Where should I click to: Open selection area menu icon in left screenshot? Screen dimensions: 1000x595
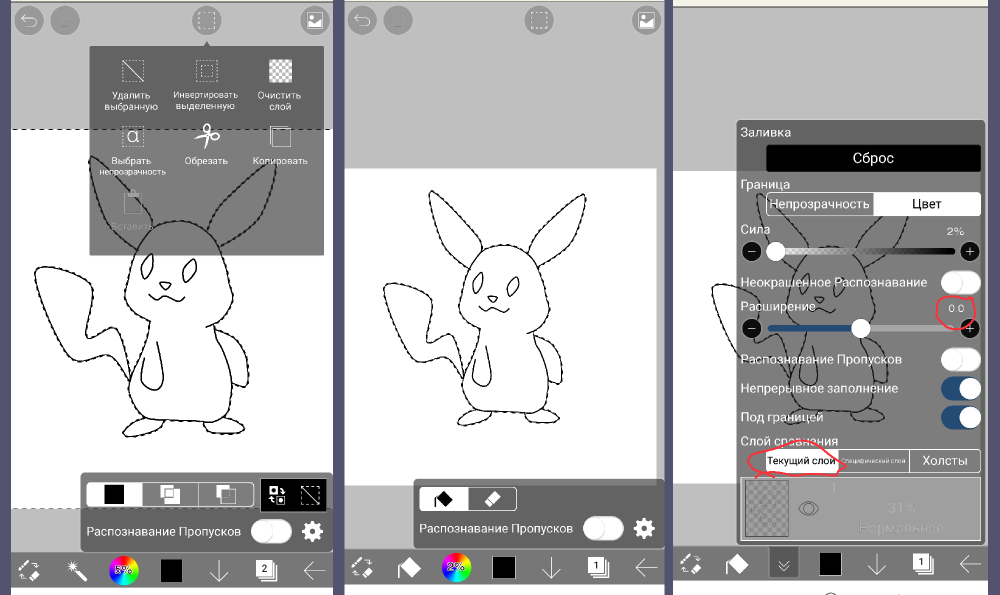click(x=207, y=21)
